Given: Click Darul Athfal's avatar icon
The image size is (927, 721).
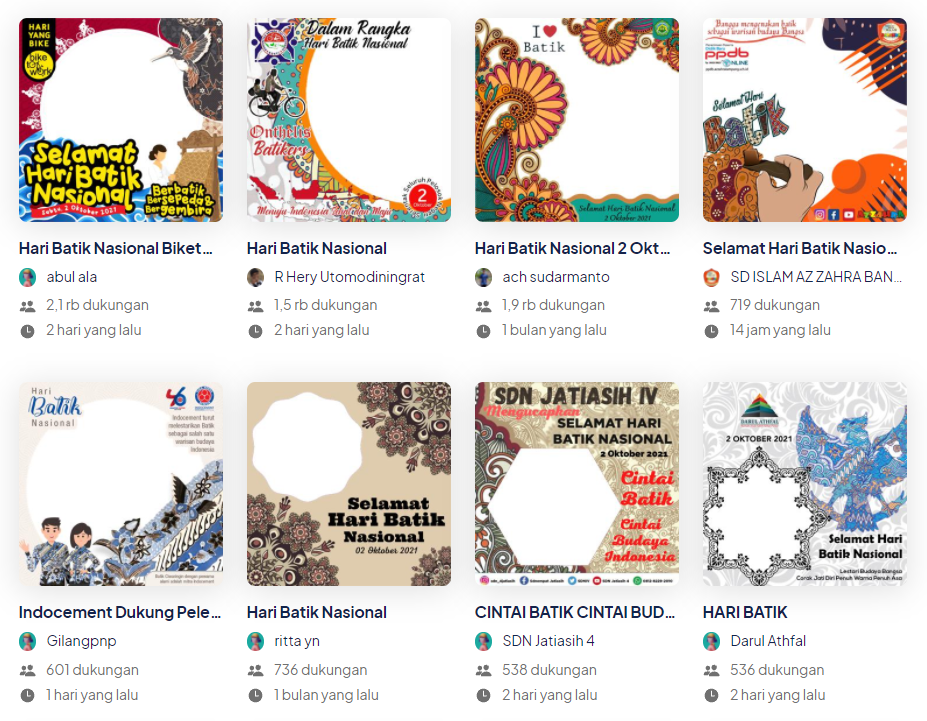Looking at the screenshot, I should tap(711, 641).
